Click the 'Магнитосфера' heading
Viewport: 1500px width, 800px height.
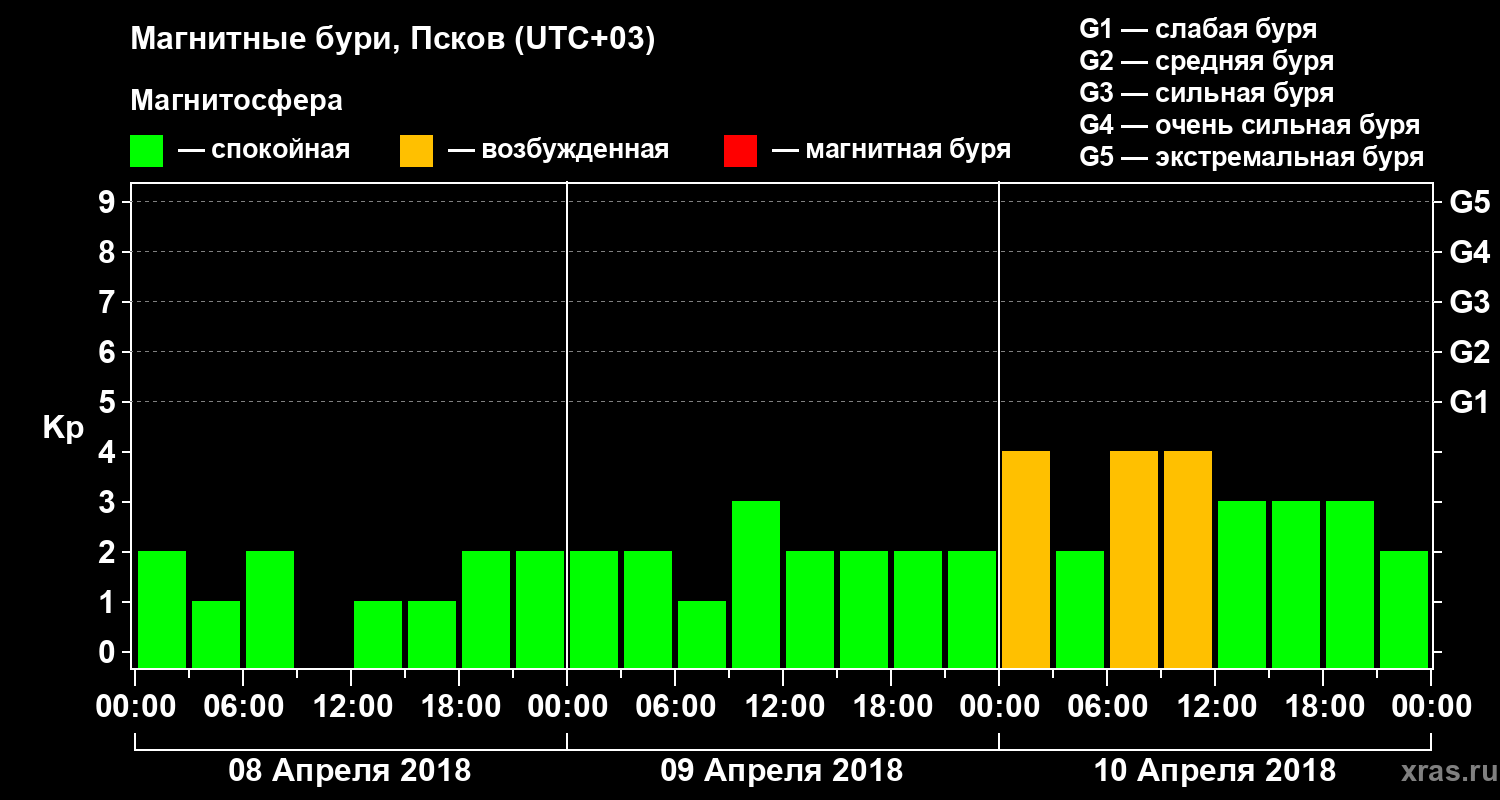tap(236, 101)
